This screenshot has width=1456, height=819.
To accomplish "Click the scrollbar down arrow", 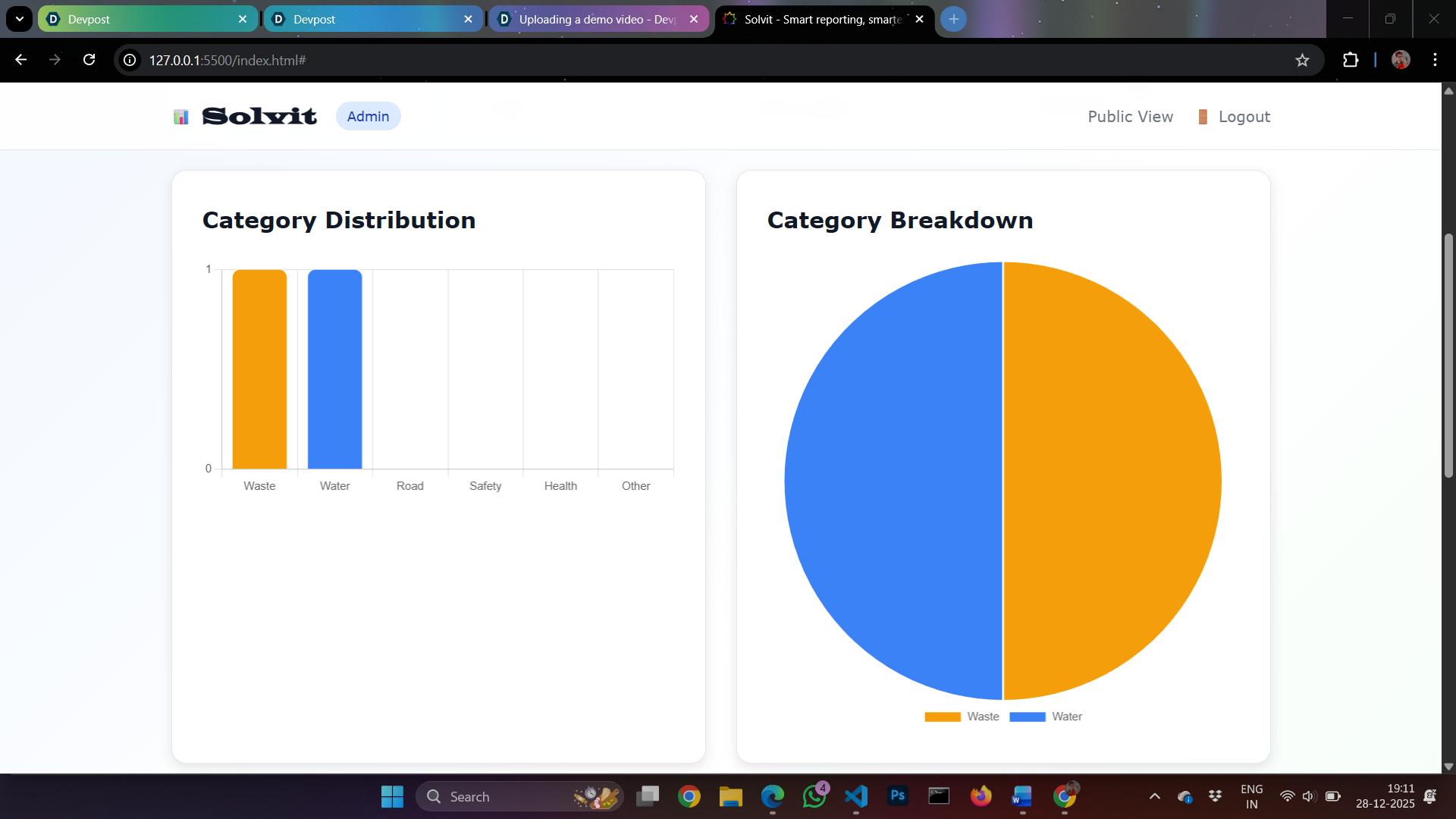I will pyautogui.click(x=1448, y=767).
